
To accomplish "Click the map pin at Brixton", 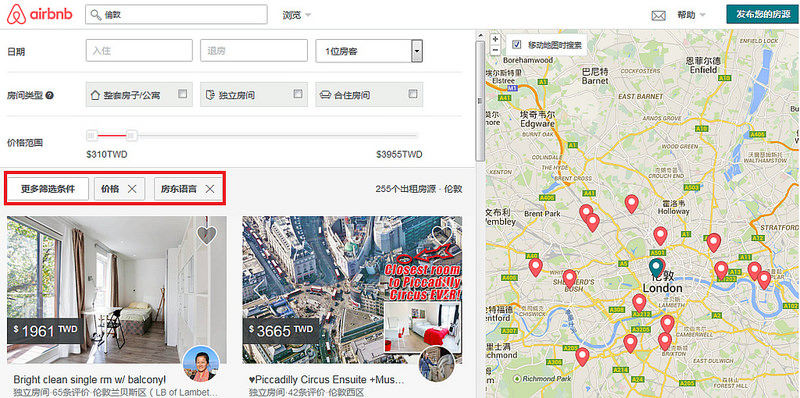I will (665, 341).
